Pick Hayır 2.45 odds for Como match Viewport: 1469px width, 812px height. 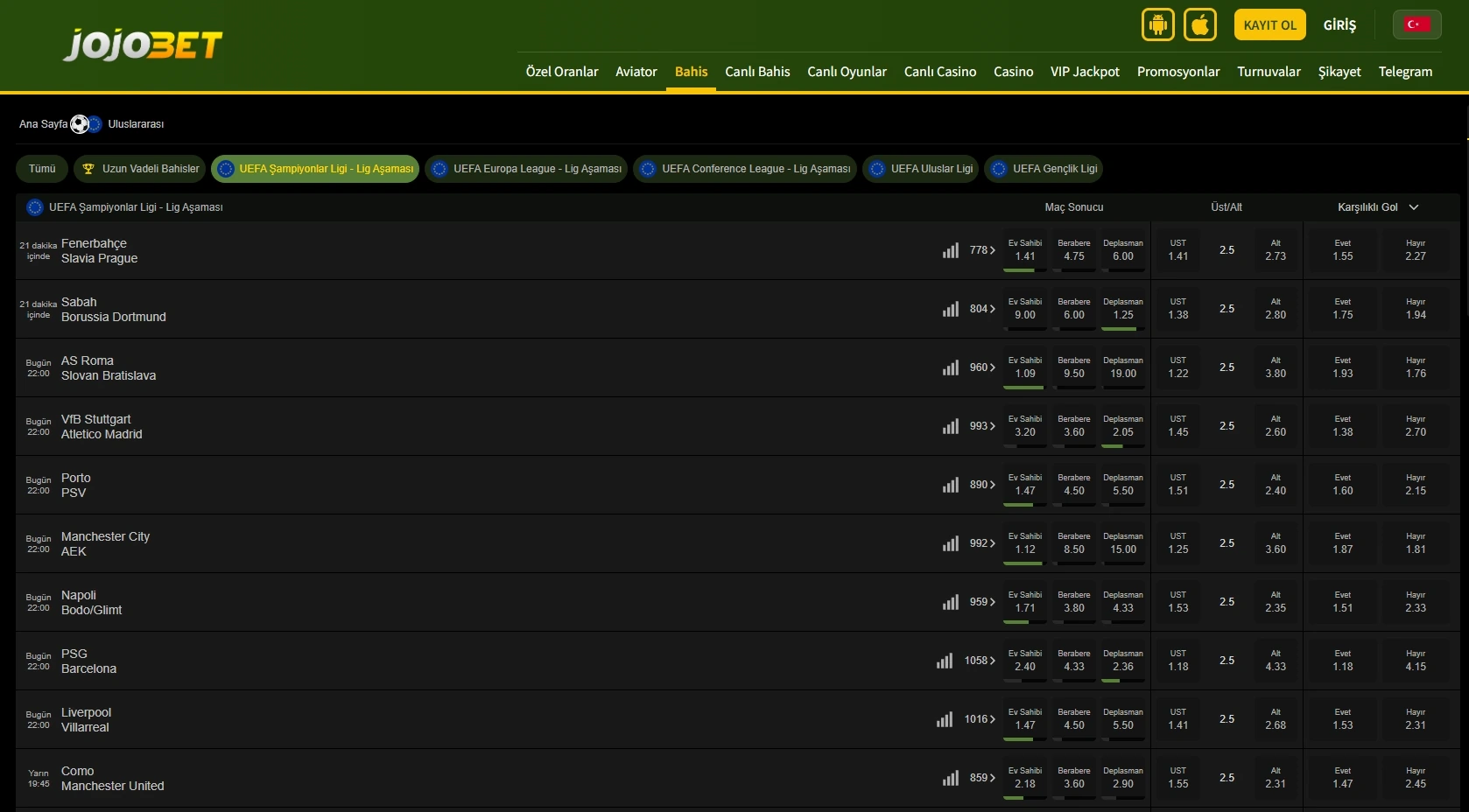1416,779
